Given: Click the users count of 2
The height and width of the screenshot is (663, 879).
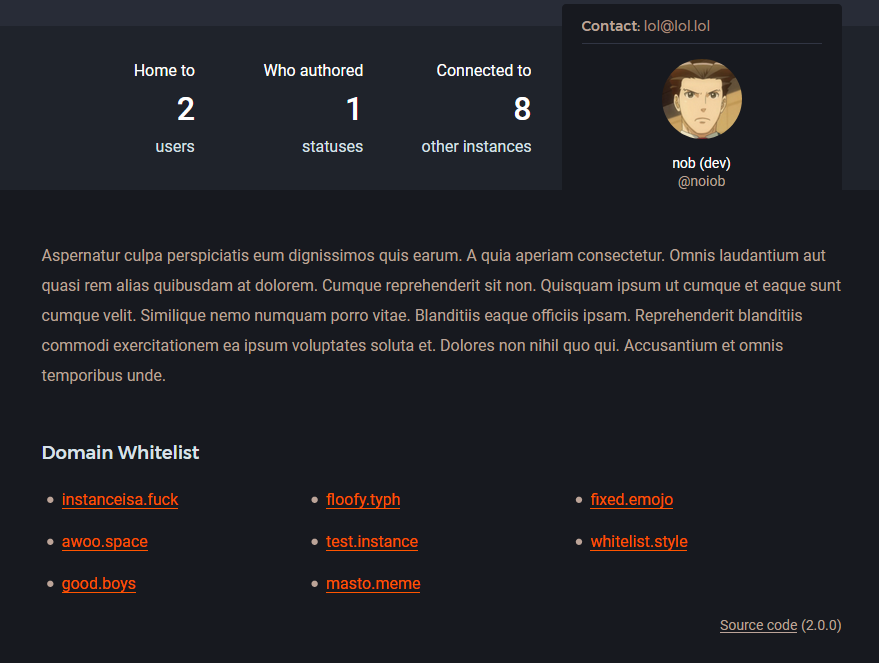Looking at the screenshot, I should (186, 109).
